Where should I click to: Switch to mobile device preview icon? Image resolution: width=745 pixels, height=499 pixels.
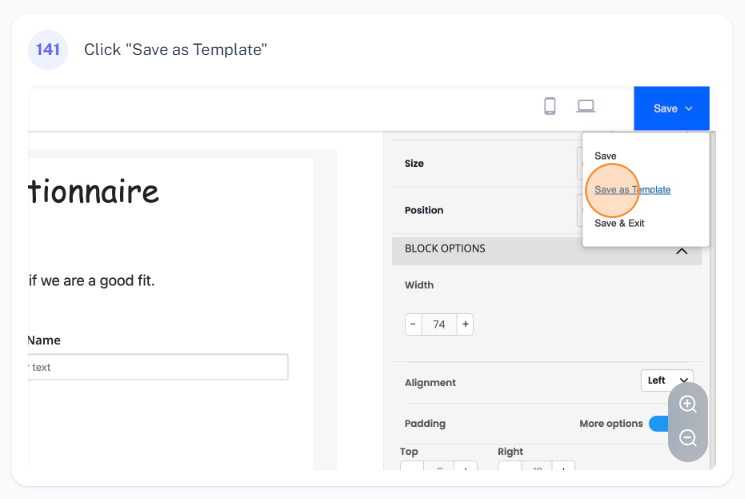click(x=549, y=106)
